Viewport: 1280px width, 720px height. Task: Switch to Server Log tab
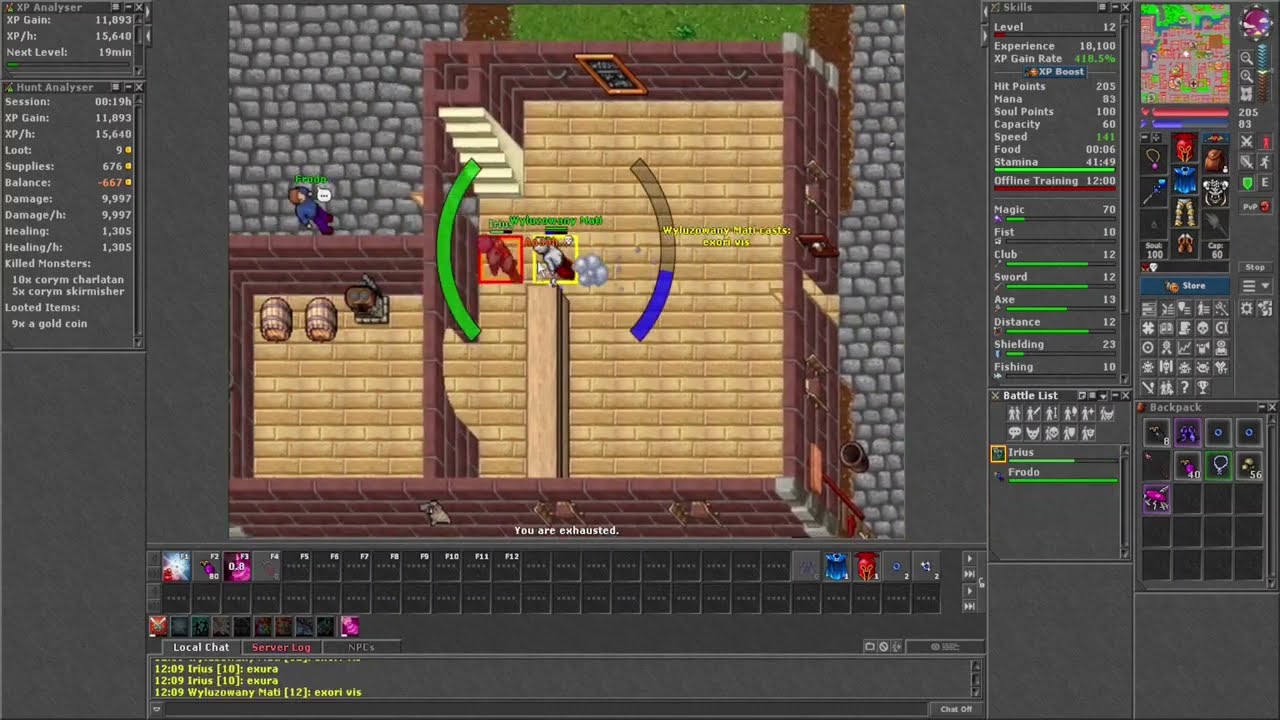281,647
